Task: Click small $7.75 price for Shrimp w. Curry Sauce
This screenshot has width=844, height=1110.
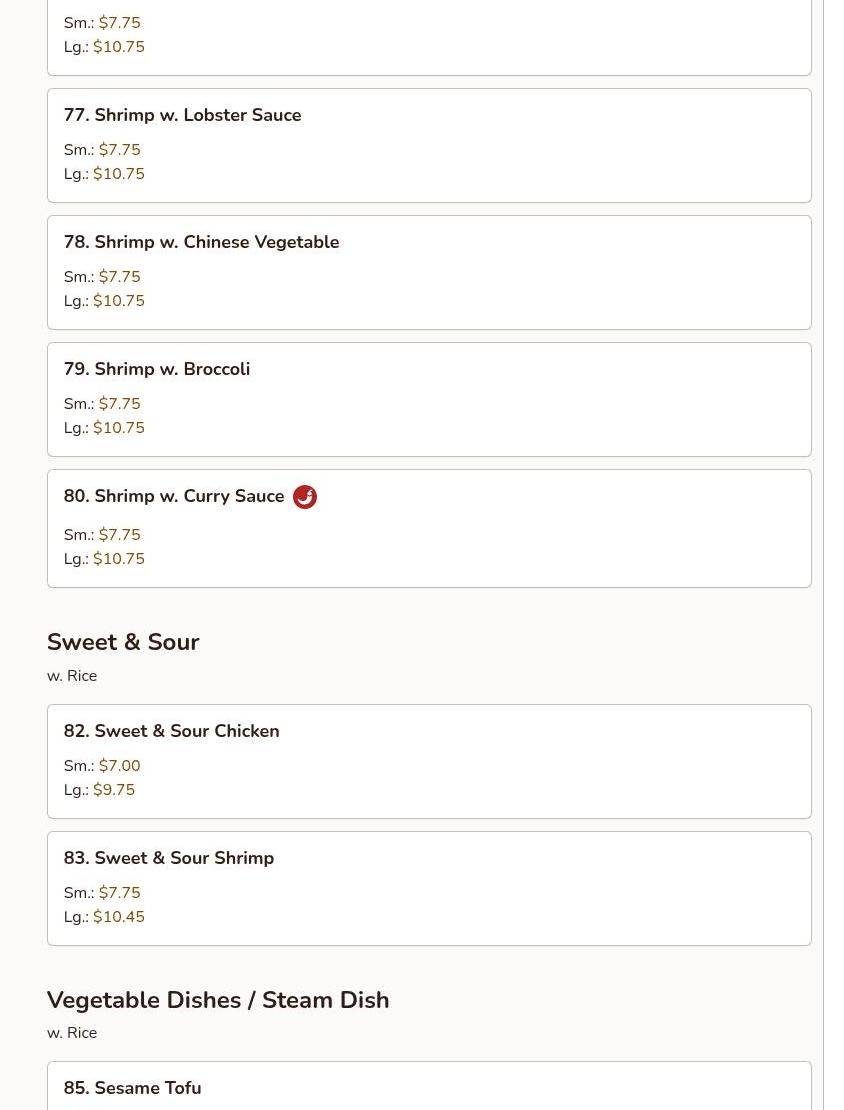Action: 119,535
